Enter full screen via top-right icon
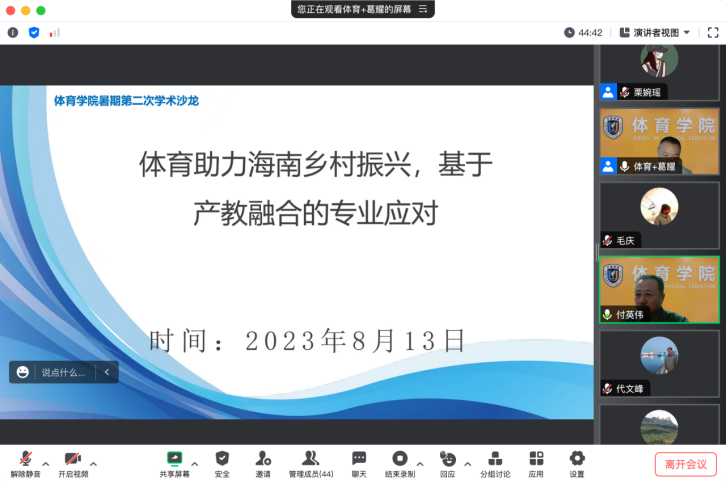The image size is (727, 485). [x=712, y=32]
